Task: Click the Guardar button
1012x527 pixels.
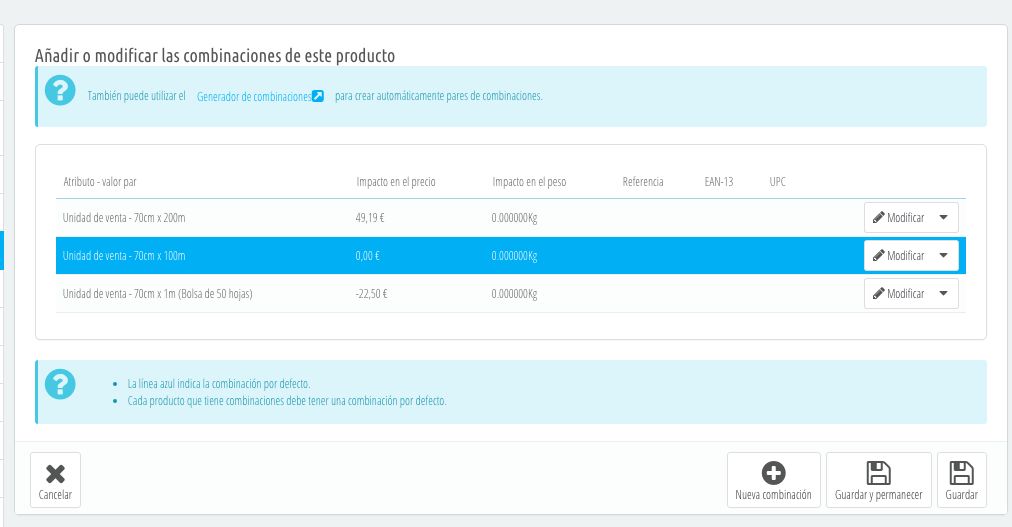Action: [962, 480]
